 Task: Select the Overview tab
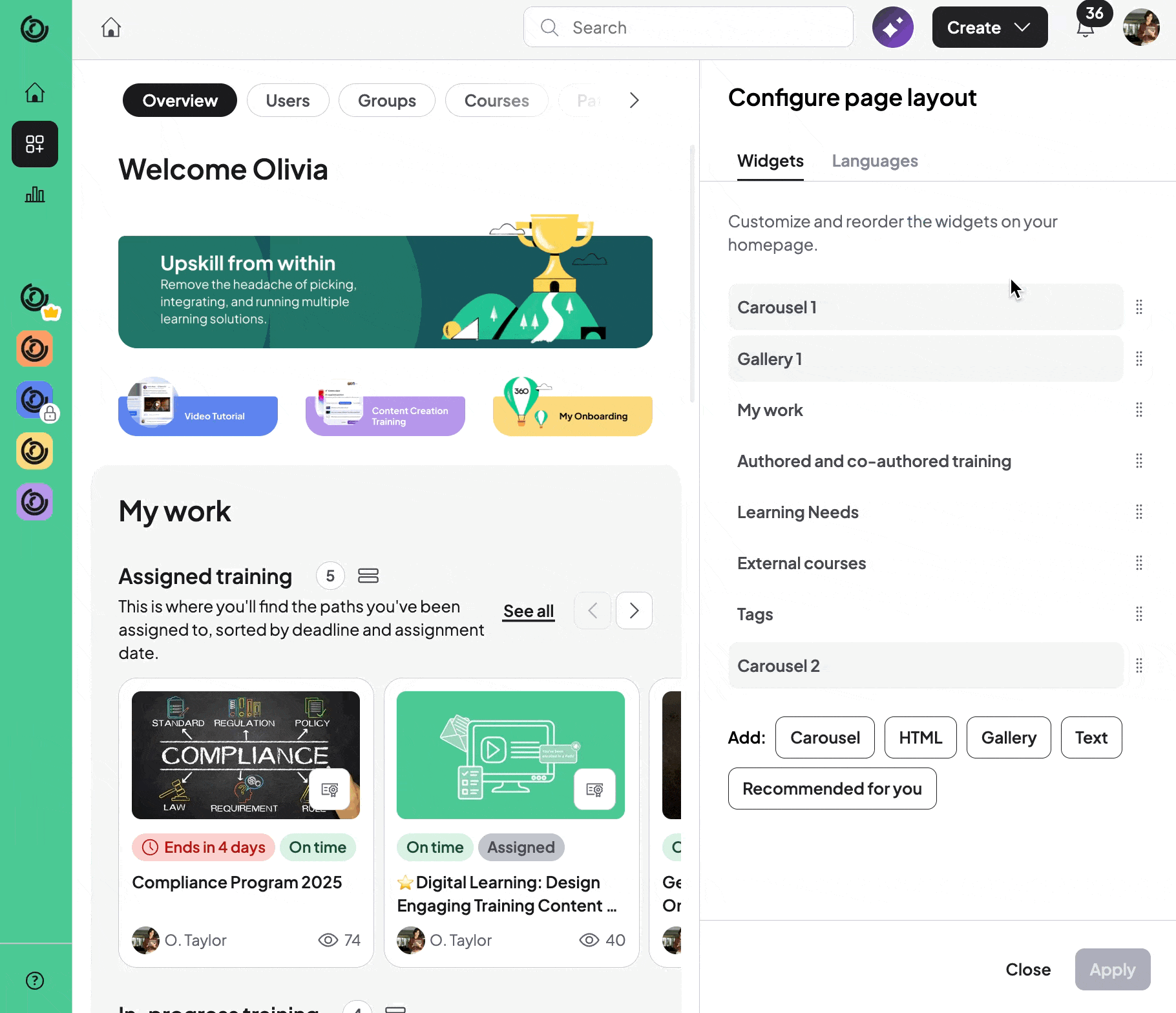tap(180, 100)
